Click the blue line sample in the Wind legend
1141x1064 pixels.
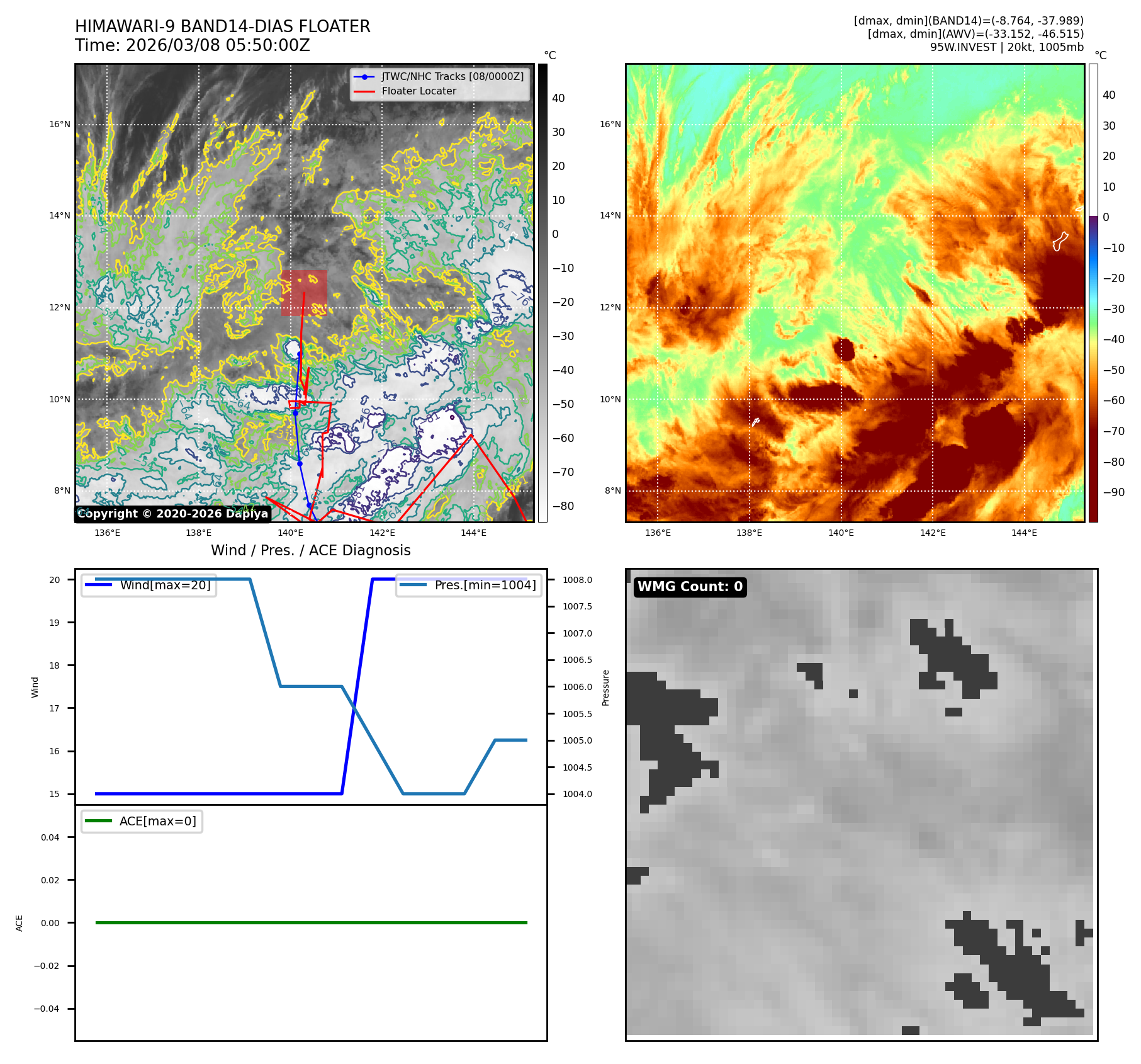(98, 585)
